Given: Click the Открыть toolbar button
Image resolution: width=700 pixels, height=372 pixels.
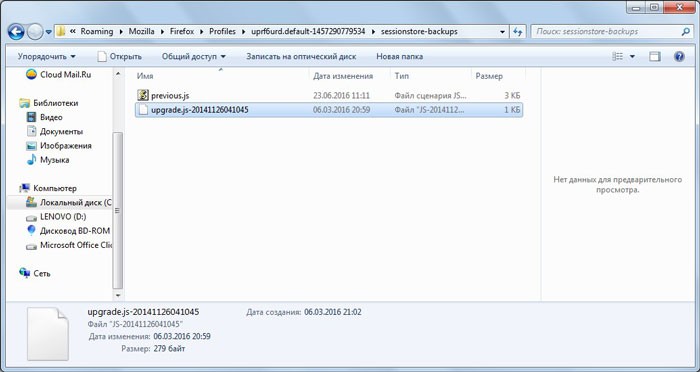Looking at the screenshot, I should [120, 56].
